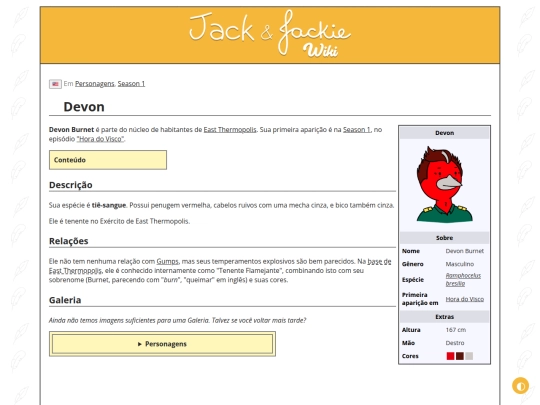Click the 167 cm height value
Image resolution: width=540 pixels, height=405 pixels.
pos(456,330)
